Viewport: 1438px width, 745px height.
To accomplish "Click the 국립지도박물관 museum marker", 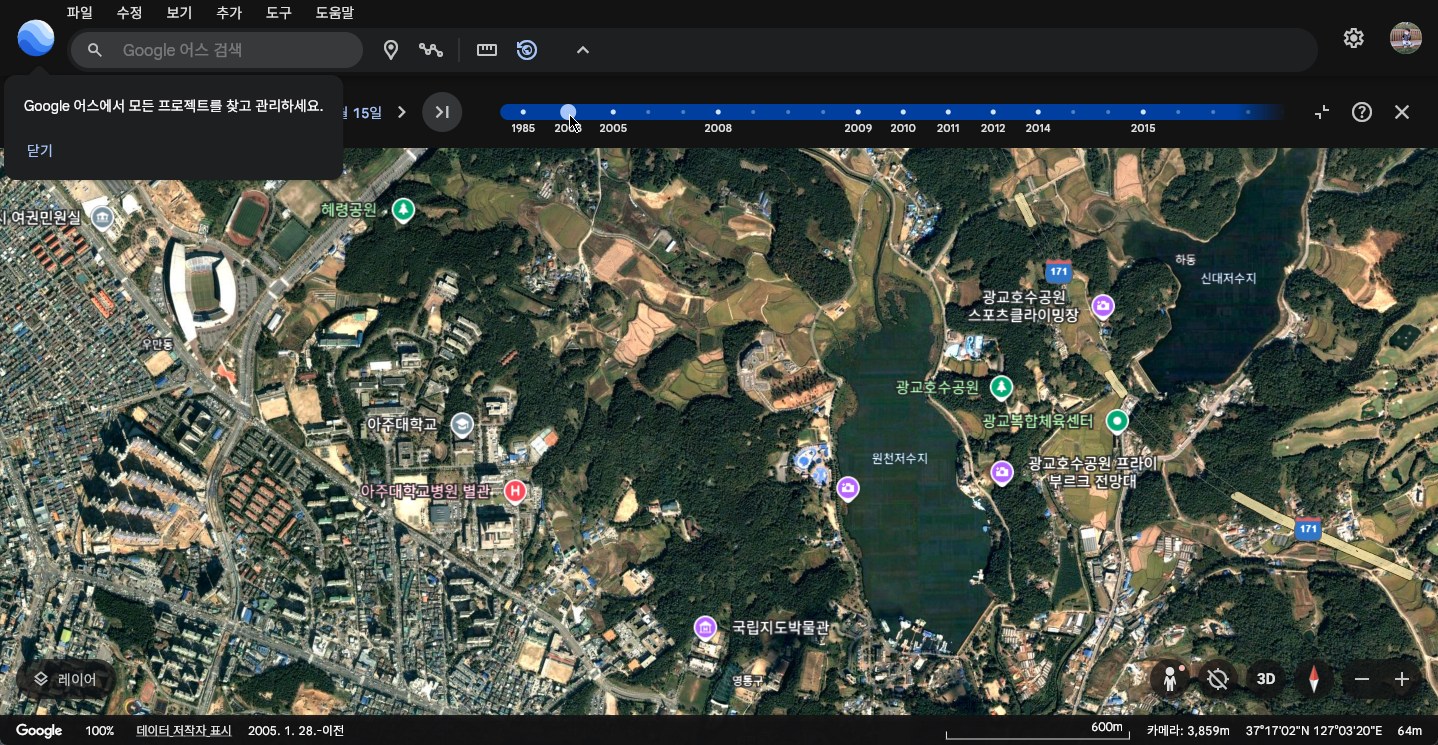I will (706, 628).
